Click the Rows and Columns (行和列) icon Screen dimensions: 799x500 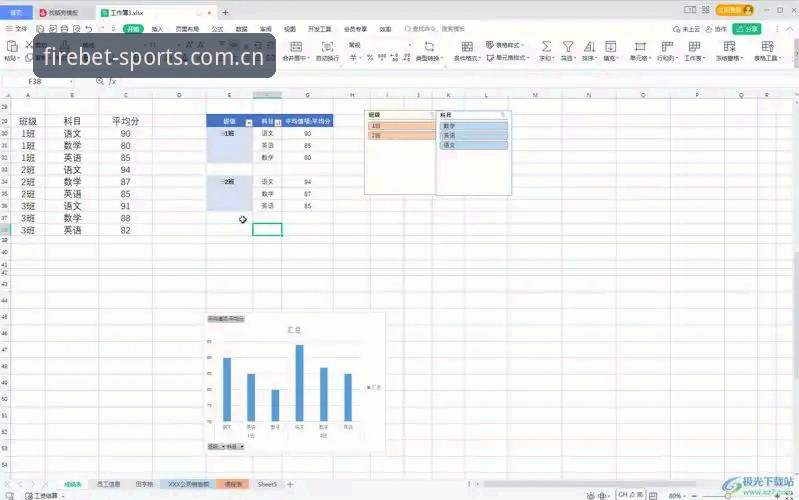click(667, 46)
